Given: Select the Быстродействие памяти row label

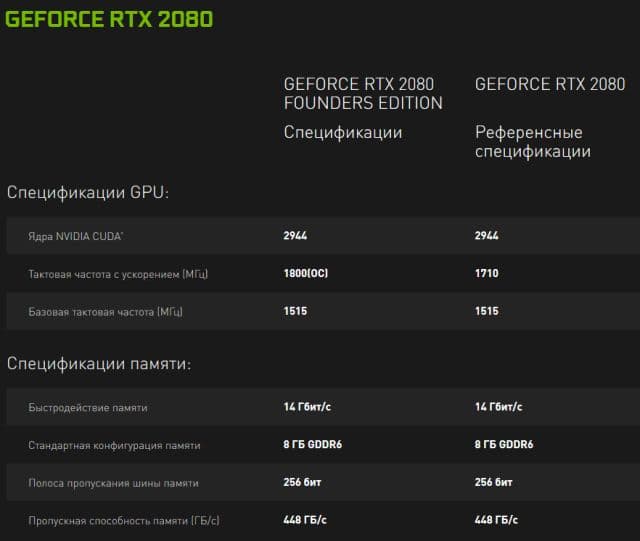Looking at the screenshot, I should (x=88, y=407).
